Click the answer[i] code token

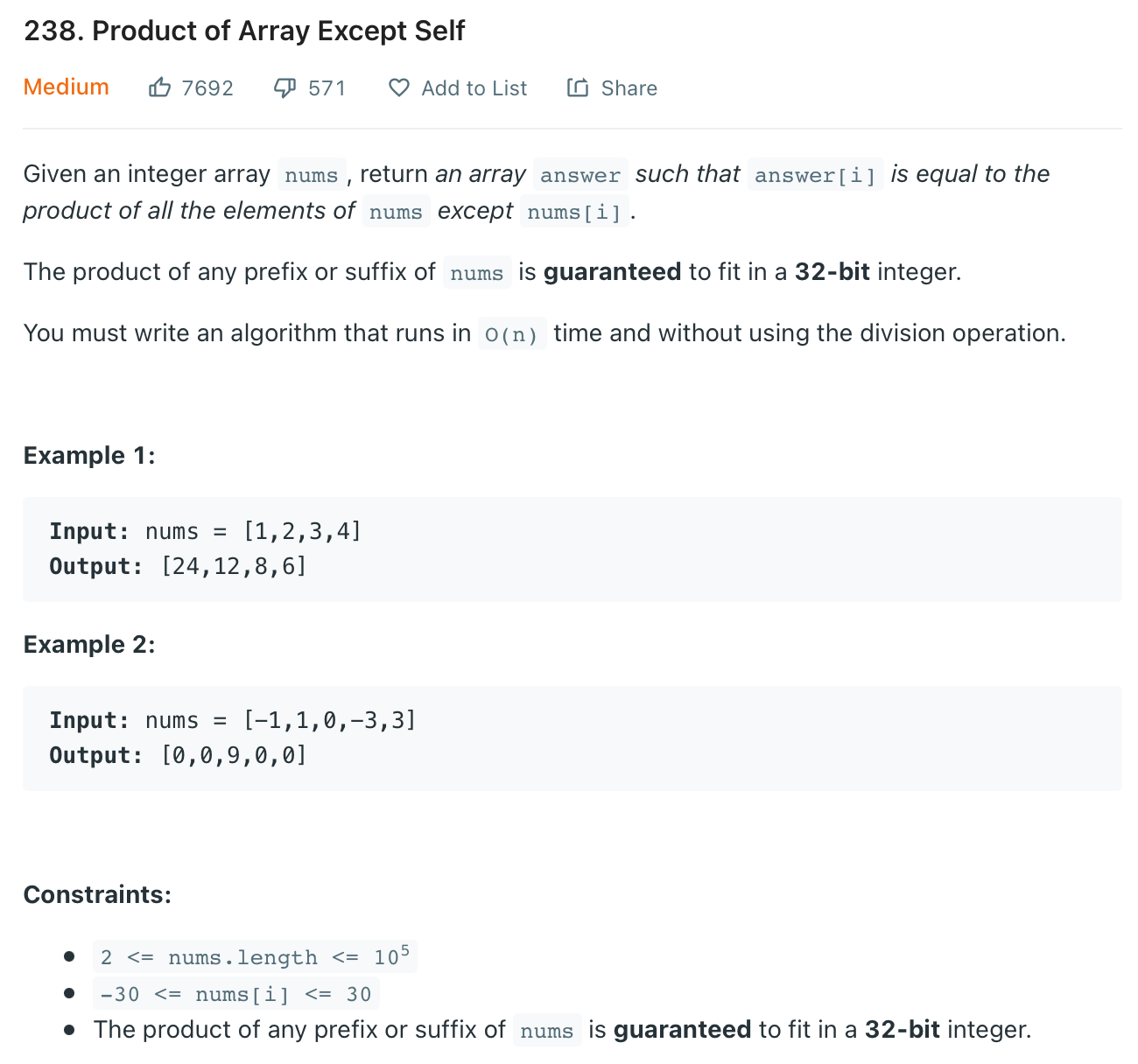click(814, 175)
